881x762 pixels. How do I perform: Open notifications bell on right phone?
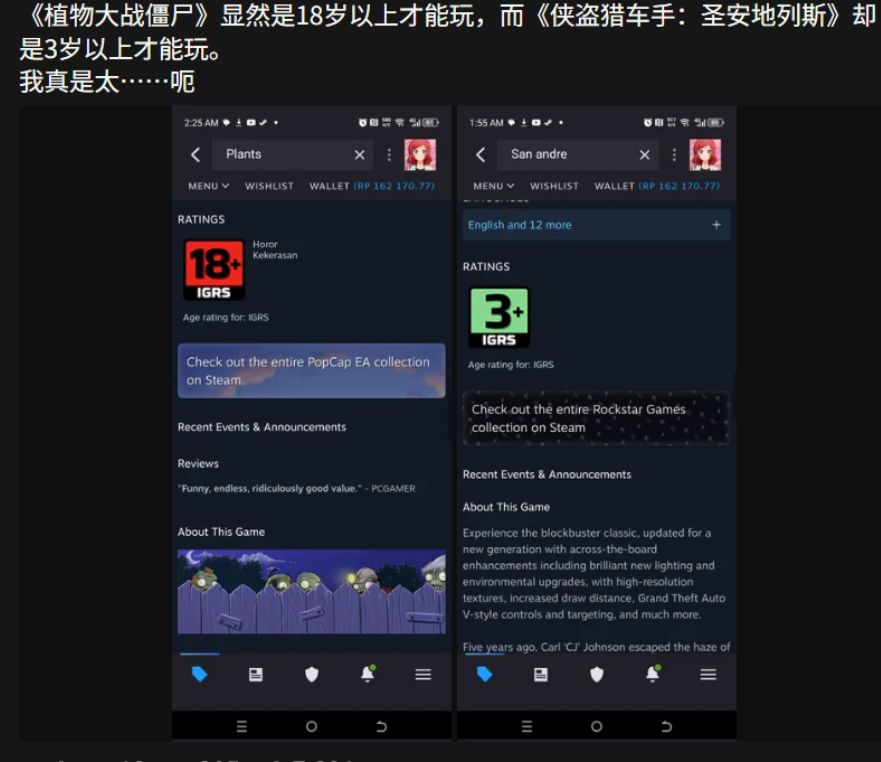click(x=652, y=673)
